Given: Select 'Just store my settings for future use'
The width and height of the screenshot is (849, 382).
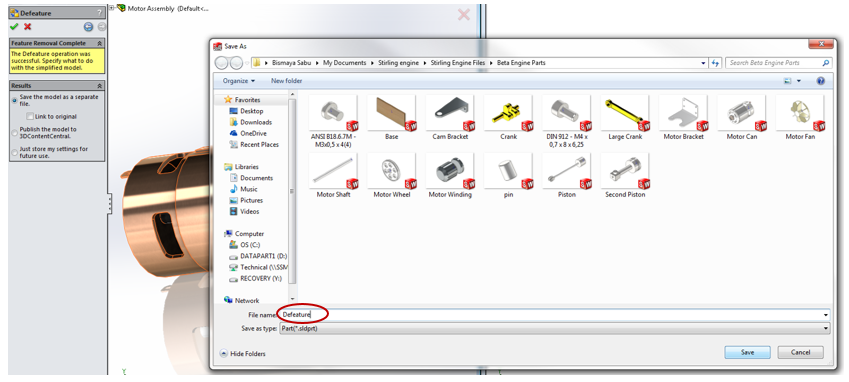Looking at the screenshot, I should tap(15, 153).
